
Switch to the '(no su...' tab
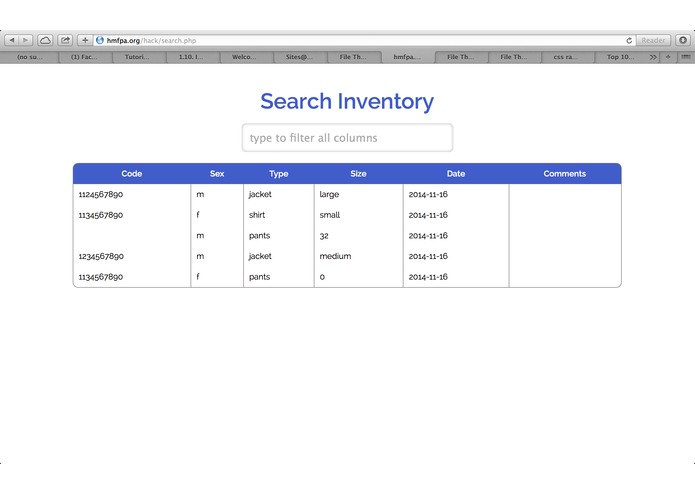30,57
